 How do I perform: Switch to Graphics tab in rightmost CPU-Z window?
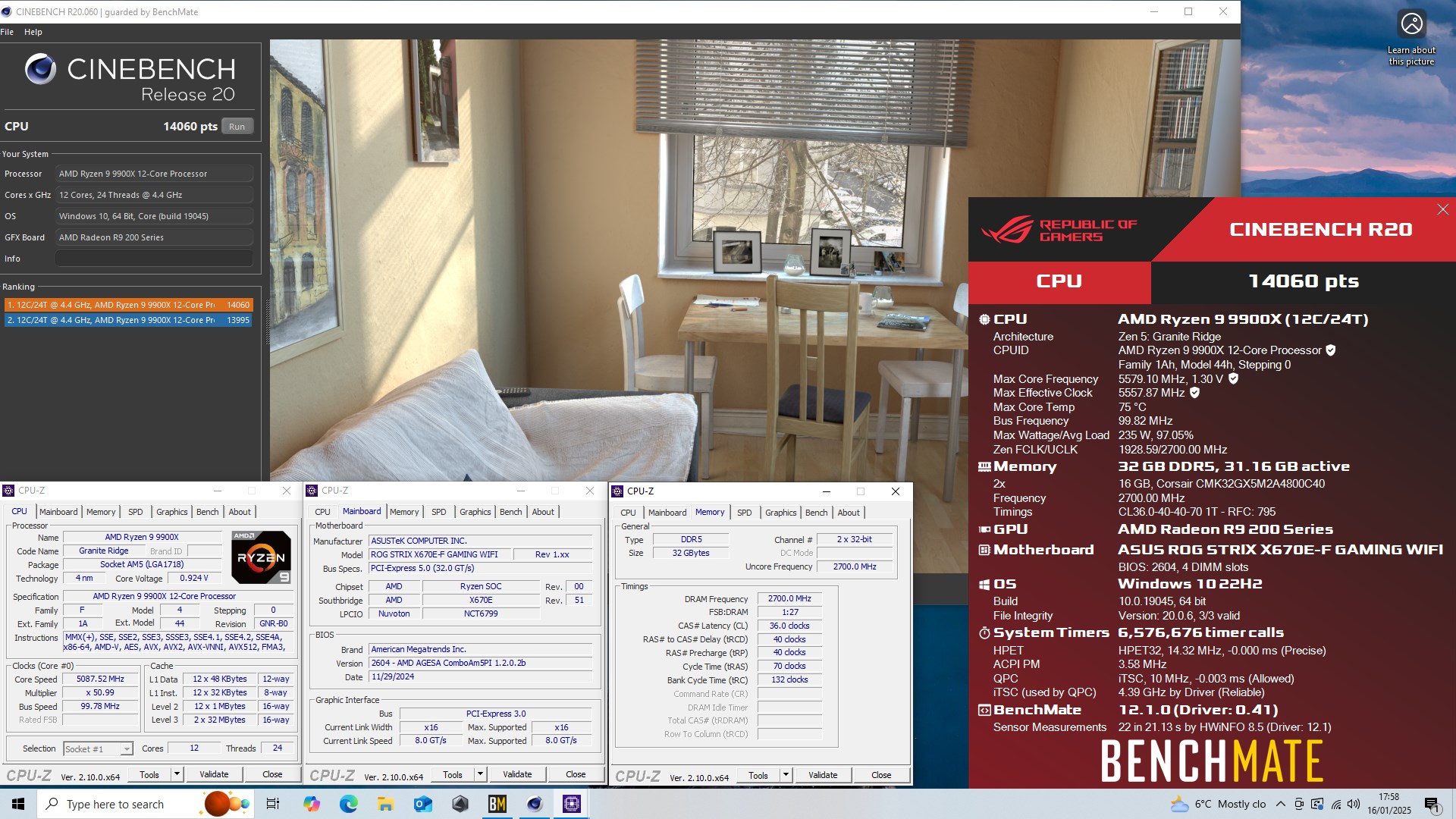click(x=780, y=513)
